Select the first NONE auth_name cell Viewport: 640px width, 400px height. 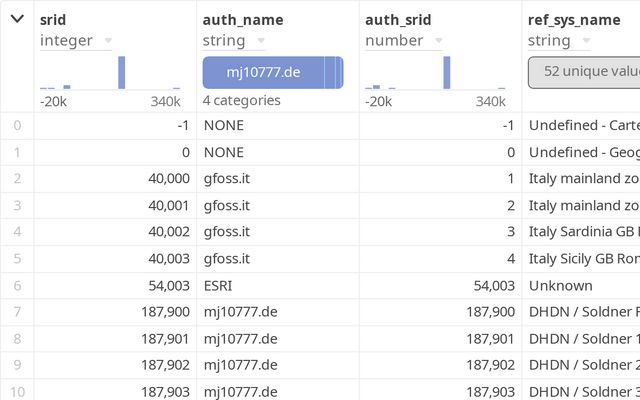point(223,126)
